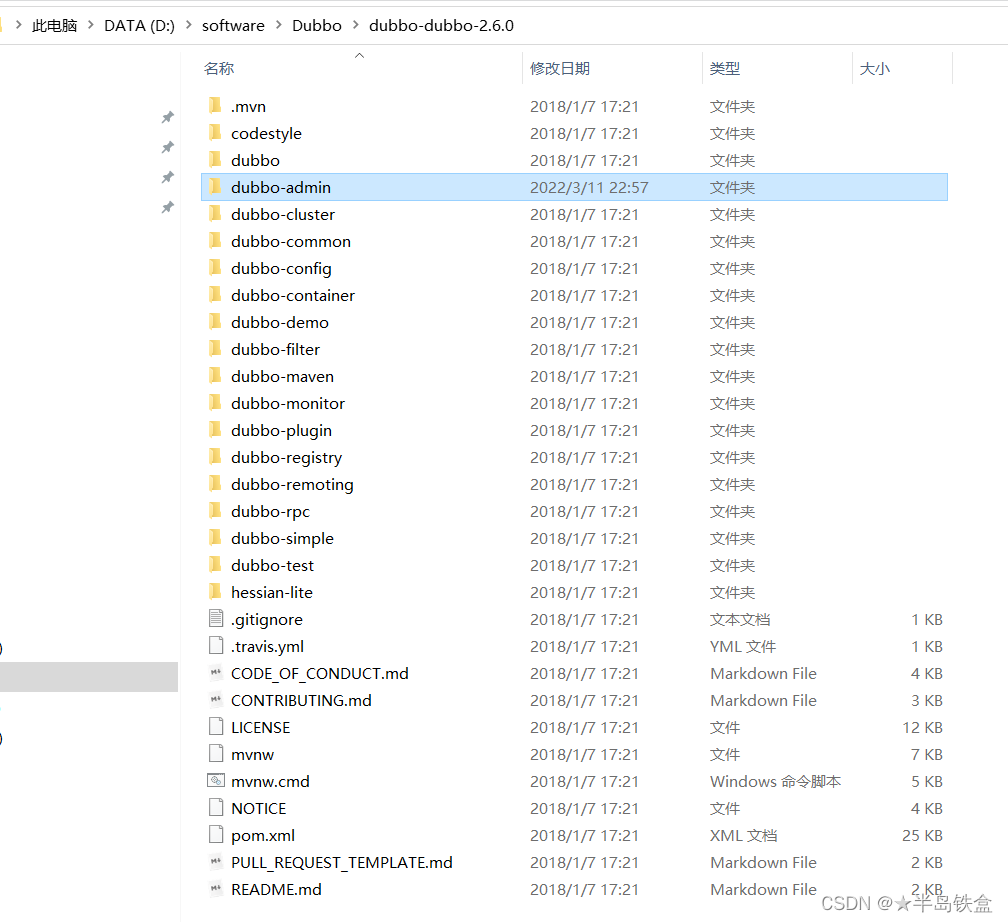Click the .gitignore text file icon

click(x=216, y=619)
